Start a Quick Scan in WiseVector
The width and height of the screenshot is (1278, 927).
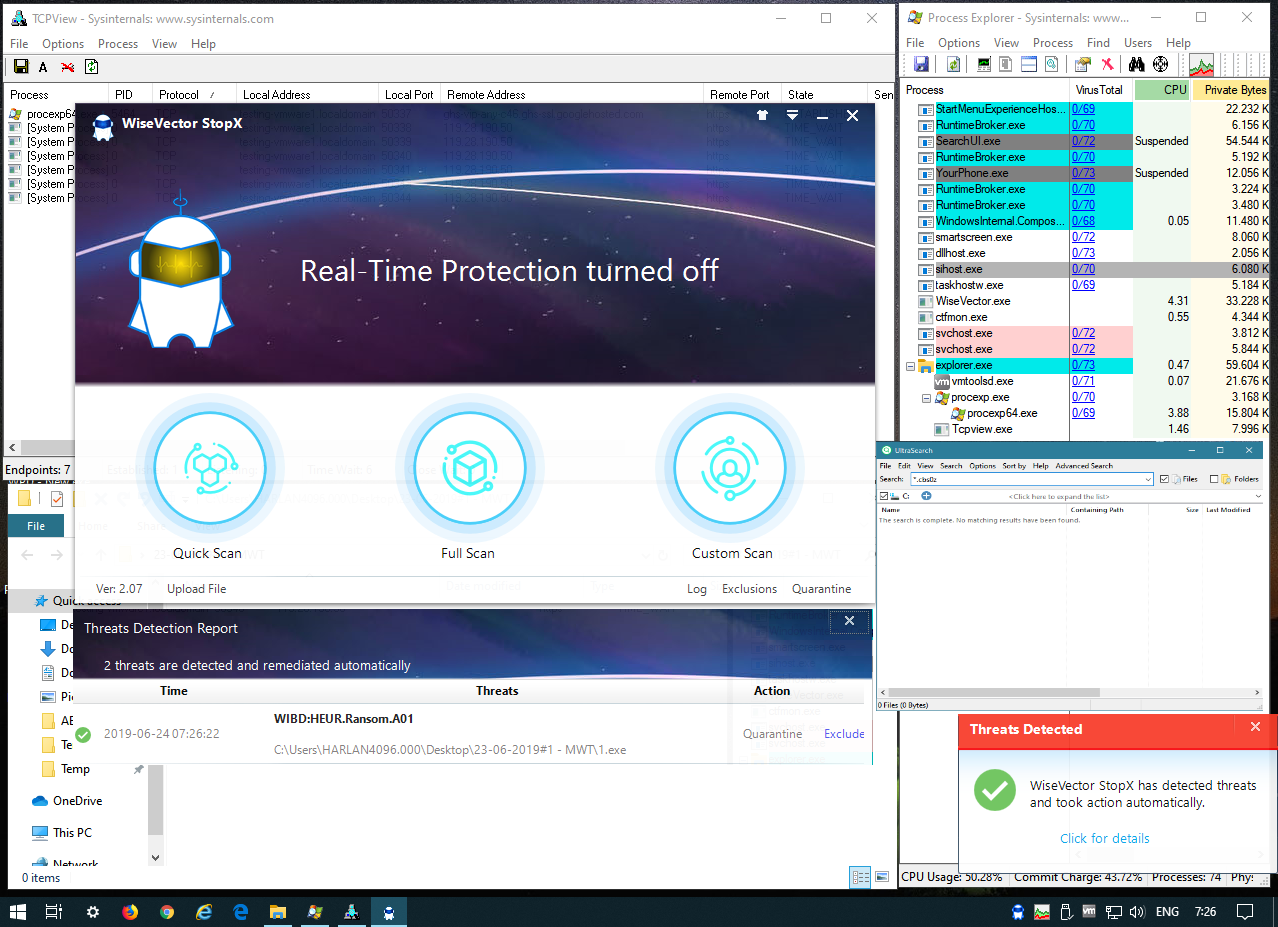209,467
